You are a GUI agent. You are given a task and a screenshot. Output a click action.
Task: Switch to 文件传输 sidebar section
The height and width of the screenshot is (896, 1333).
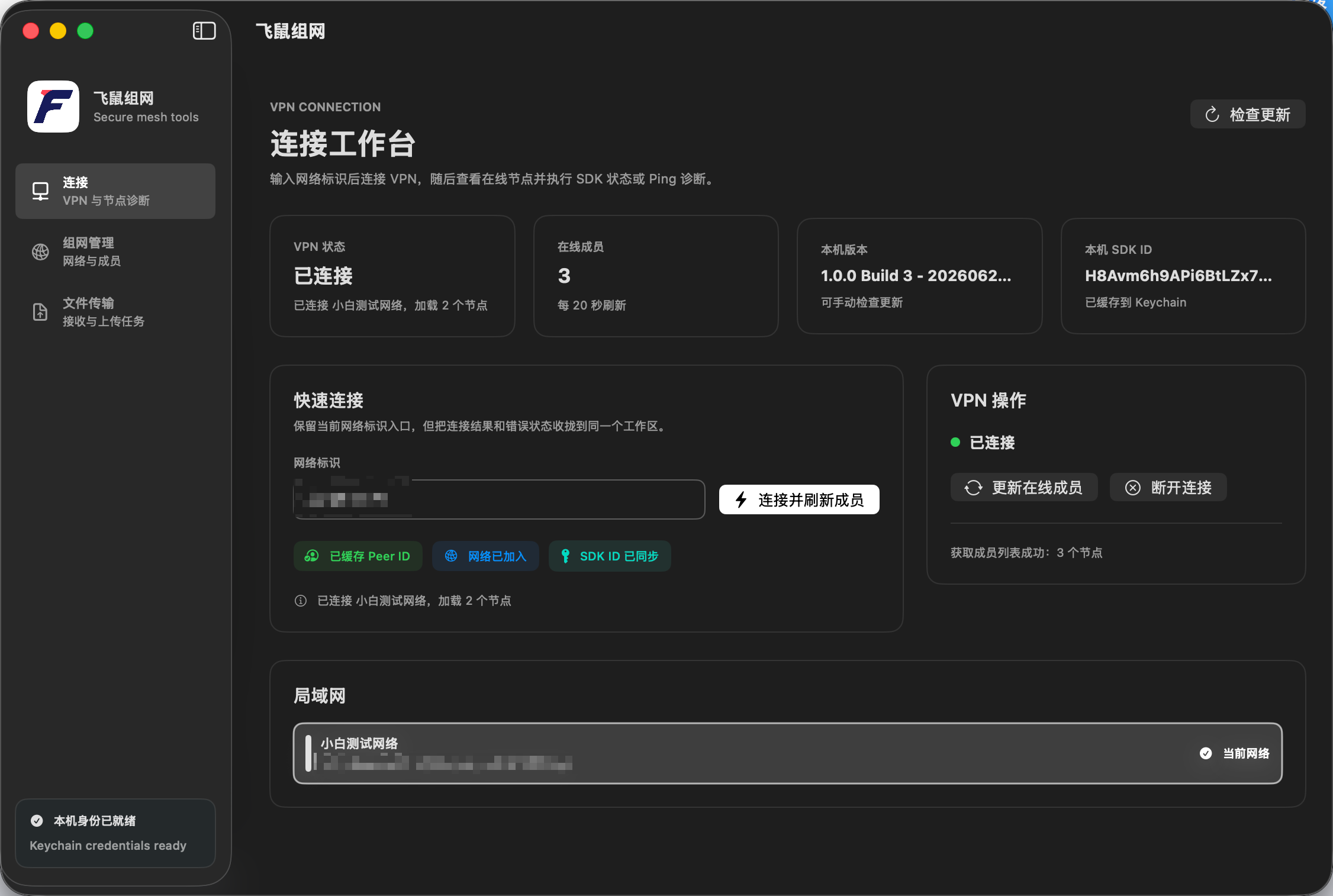[x=115, y=312]
